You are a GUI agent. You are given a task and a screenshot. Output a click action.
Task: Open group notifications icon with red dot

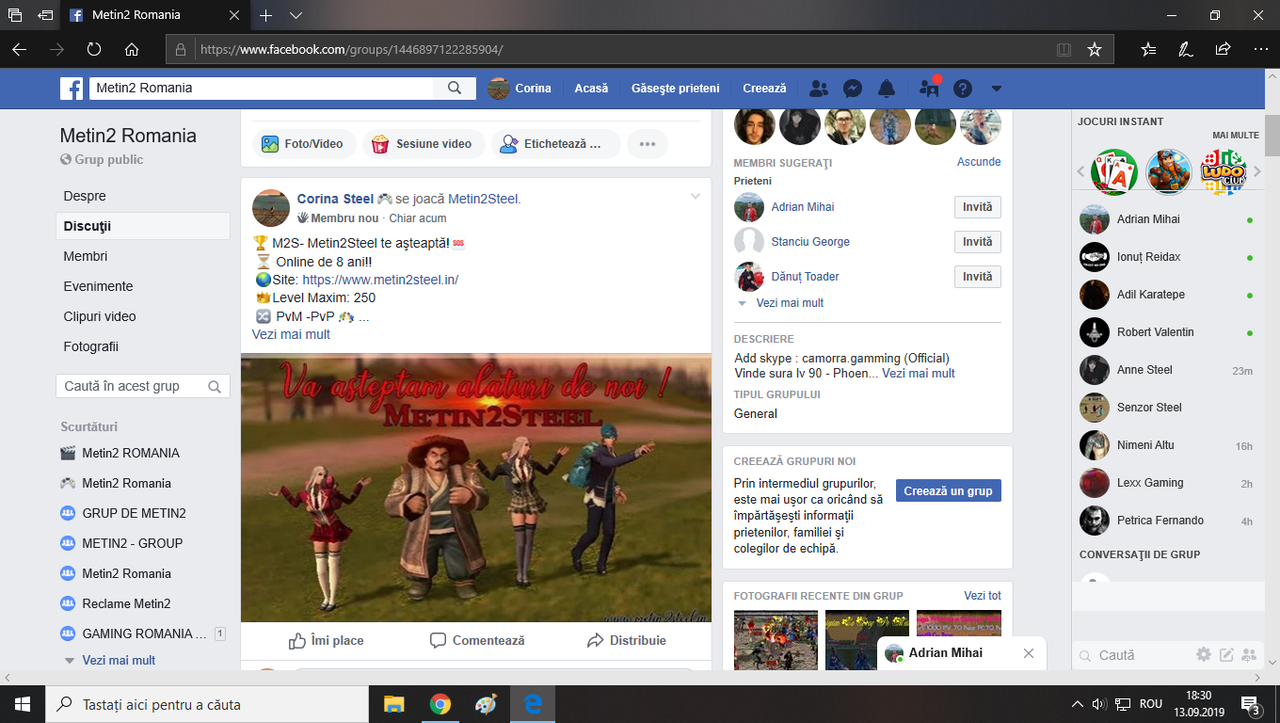(x=930, y=88)
